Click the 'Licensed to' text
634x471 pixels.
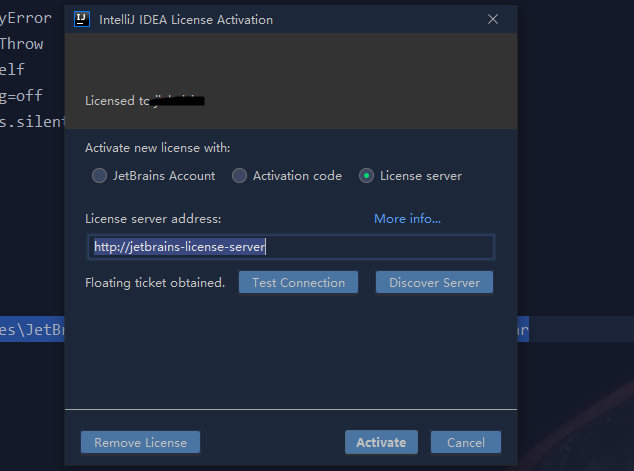coord(118,101)
